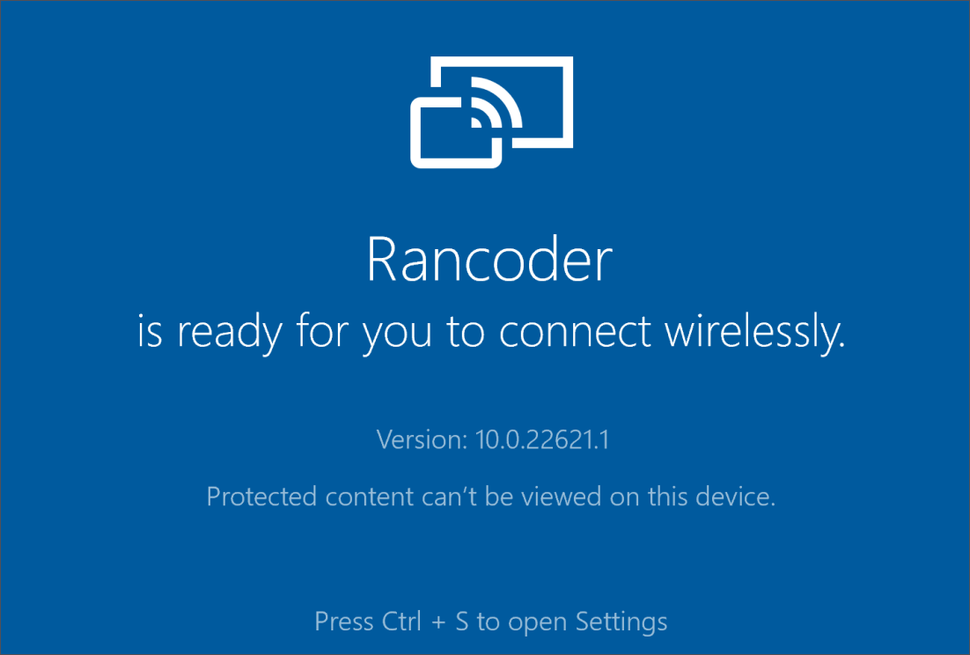Click the wireless display cast icon
Screen dimensions: 970x655
click(x=491, y=111)
